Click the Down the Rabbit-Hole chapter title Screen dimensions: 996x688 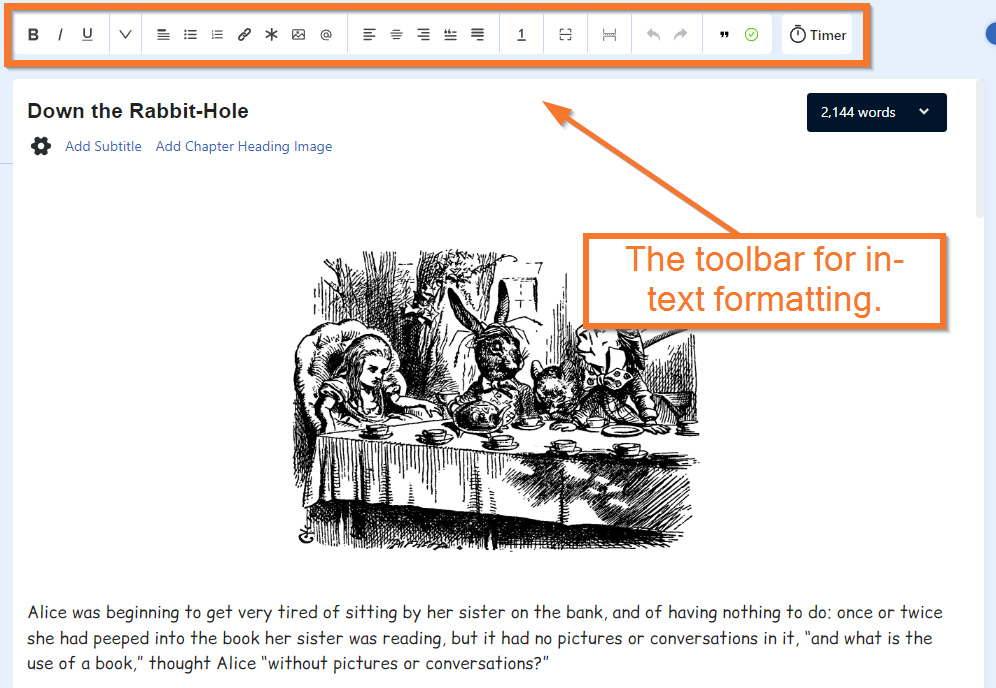point(138,111)
